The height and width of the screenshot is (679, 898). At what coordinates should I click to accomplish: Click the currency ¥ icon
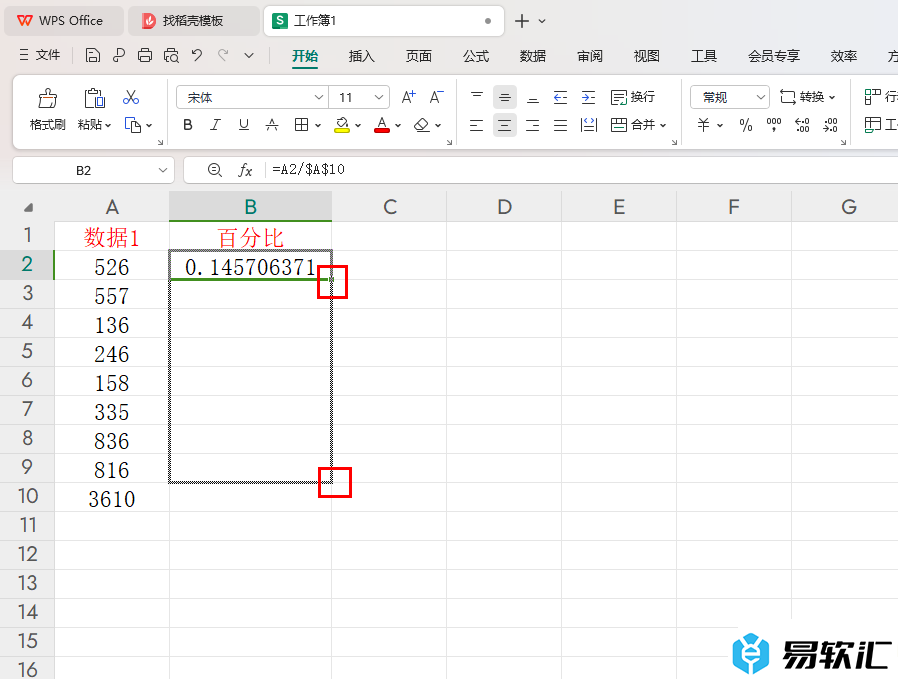[x=703, y=125]
